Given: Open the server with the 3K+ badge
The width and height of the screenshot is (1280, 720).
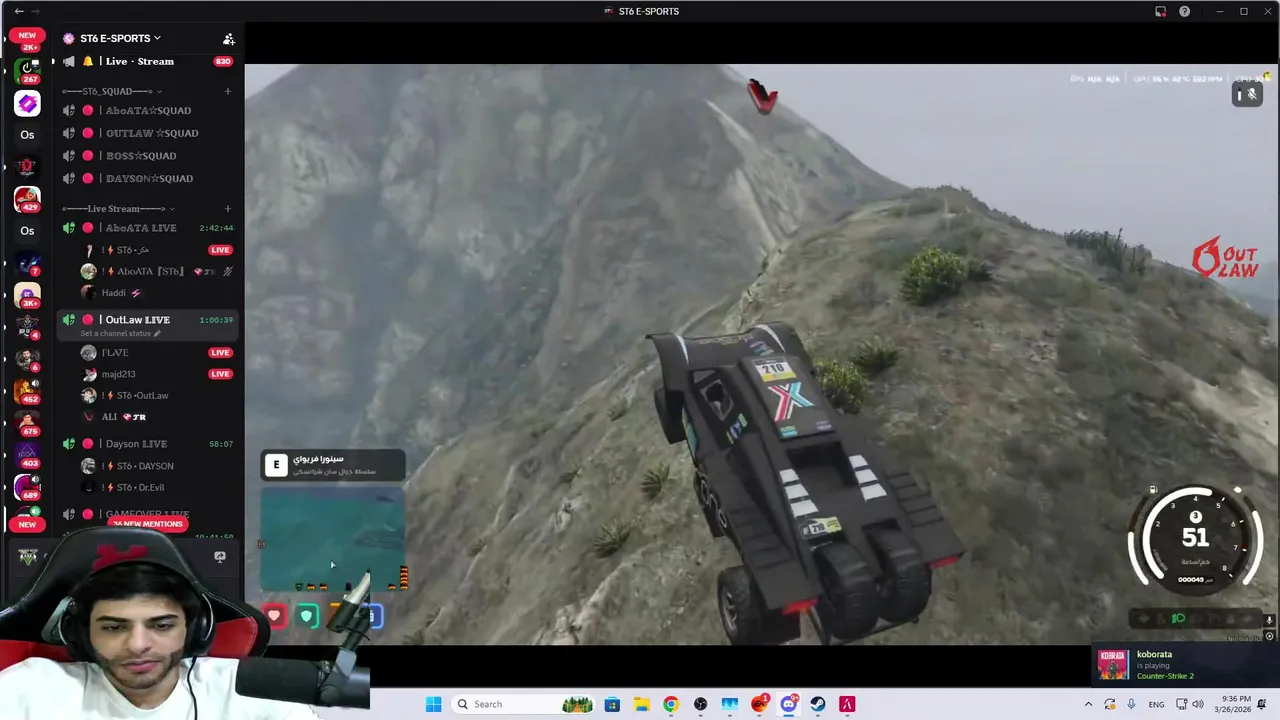Looking at the screenshot, I should click(x=27, y=295).
